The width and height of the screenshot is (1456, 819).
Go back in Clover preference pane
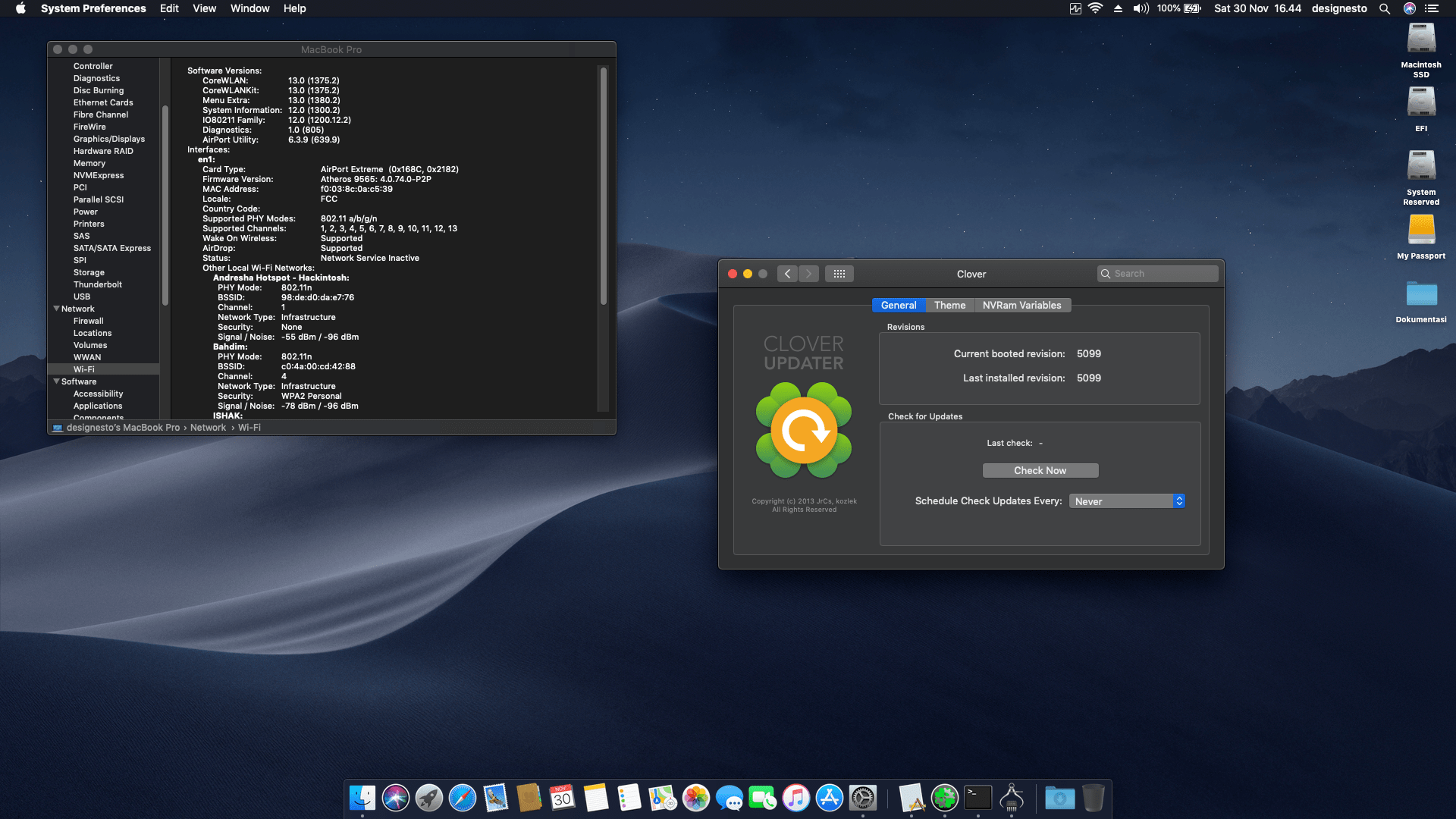coord(788,274)
